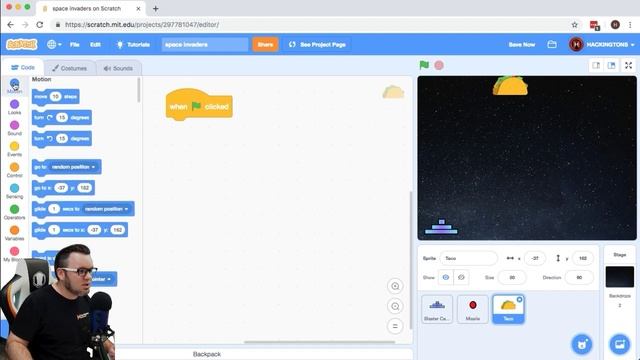Open random position dropdown in glide block
Image resolution: width=640 pixels, height=360 pixels.
[107, 209]
